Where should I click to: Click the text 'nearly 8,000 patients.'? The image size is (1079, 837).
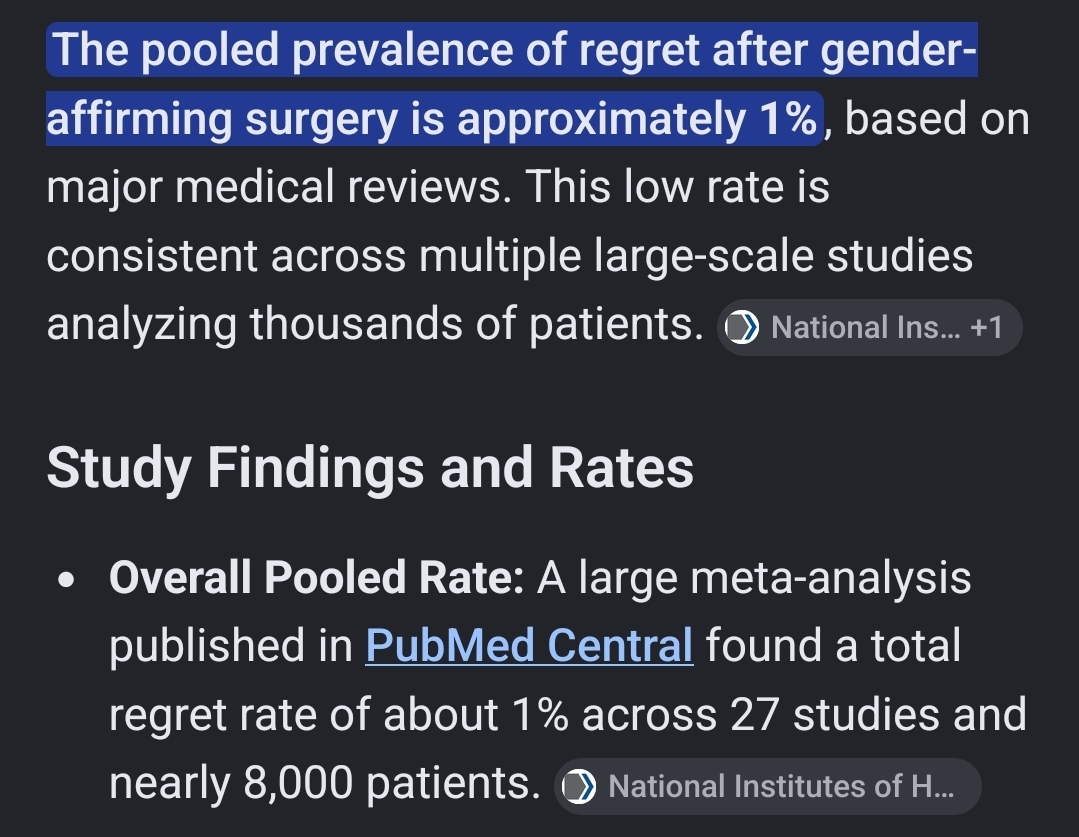[325, 783]
